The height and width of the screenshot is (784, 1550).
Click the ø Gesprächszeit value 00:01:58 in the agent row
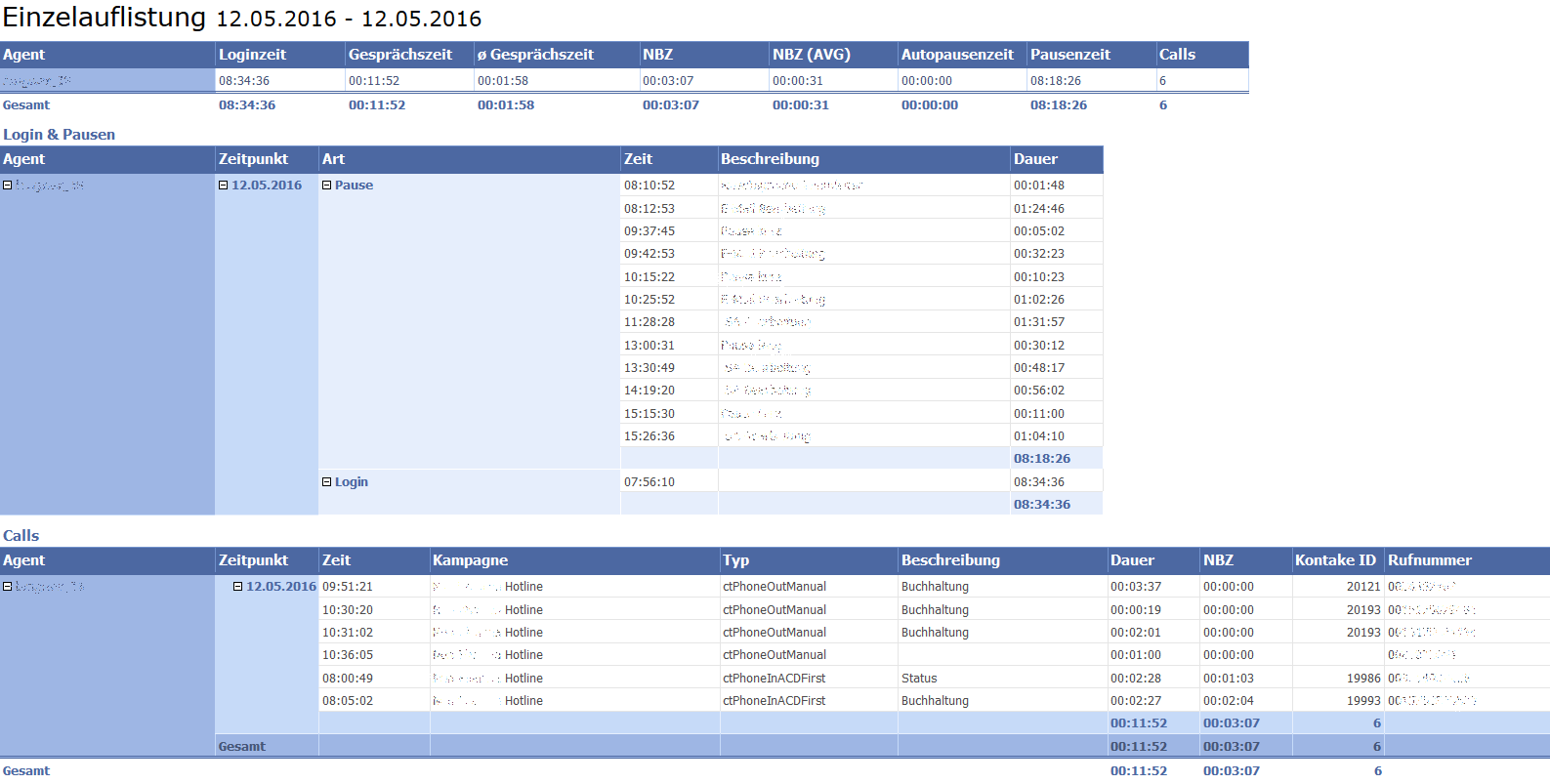pyautogui.click(x=503, y=81)
